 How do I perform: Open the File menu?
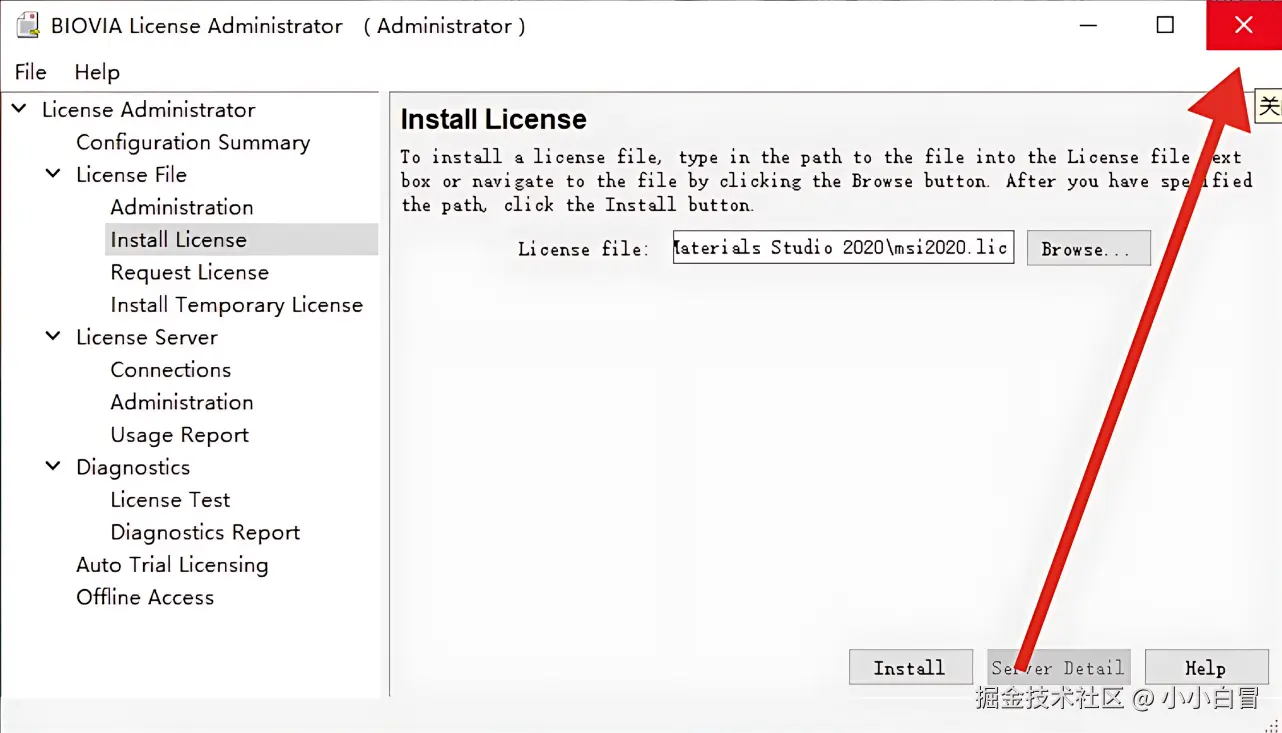point(31,72)
